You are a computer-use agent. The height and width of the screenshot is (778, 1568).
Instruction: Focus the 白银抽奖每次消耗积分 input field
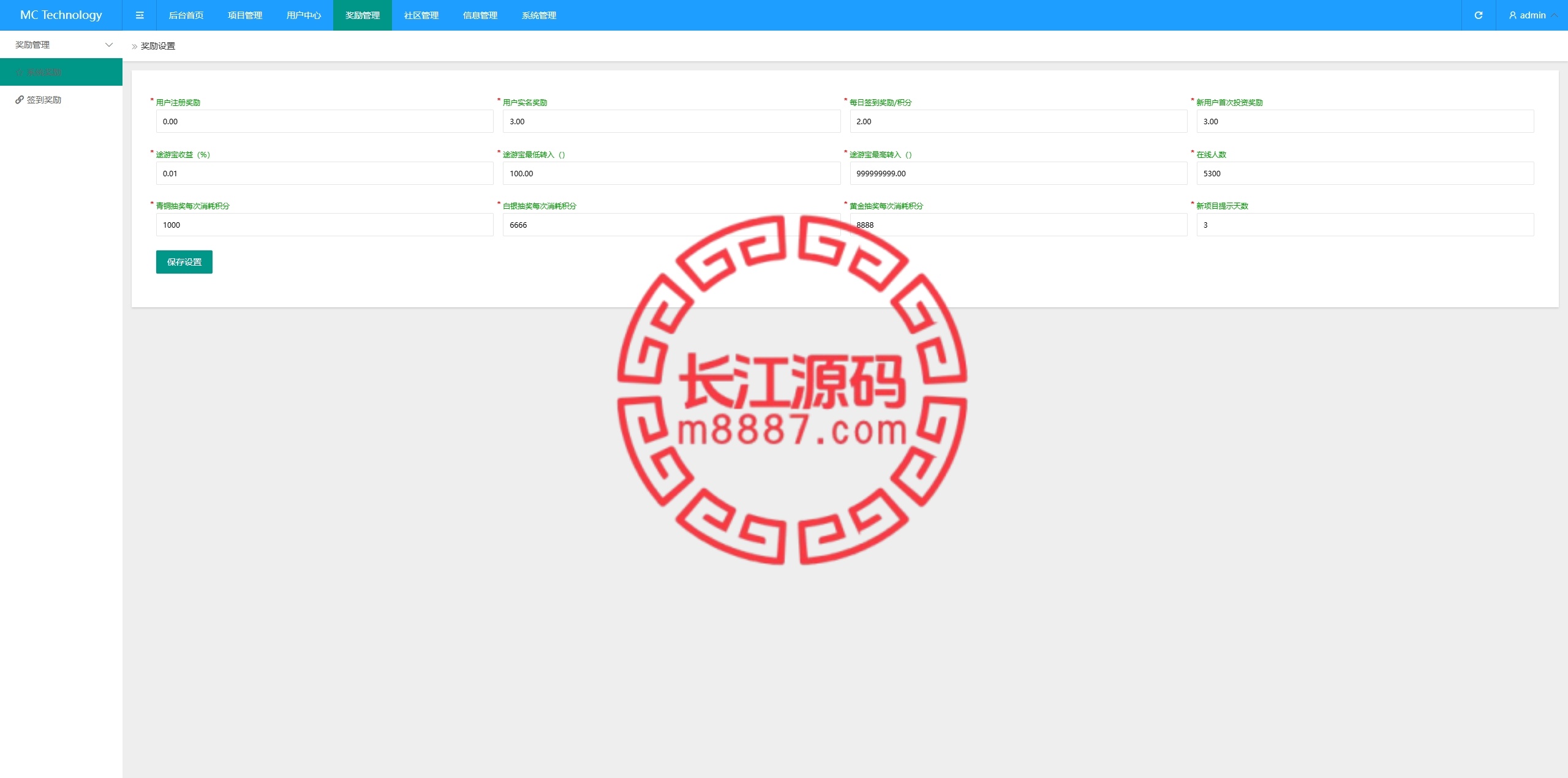coord(671,225)
